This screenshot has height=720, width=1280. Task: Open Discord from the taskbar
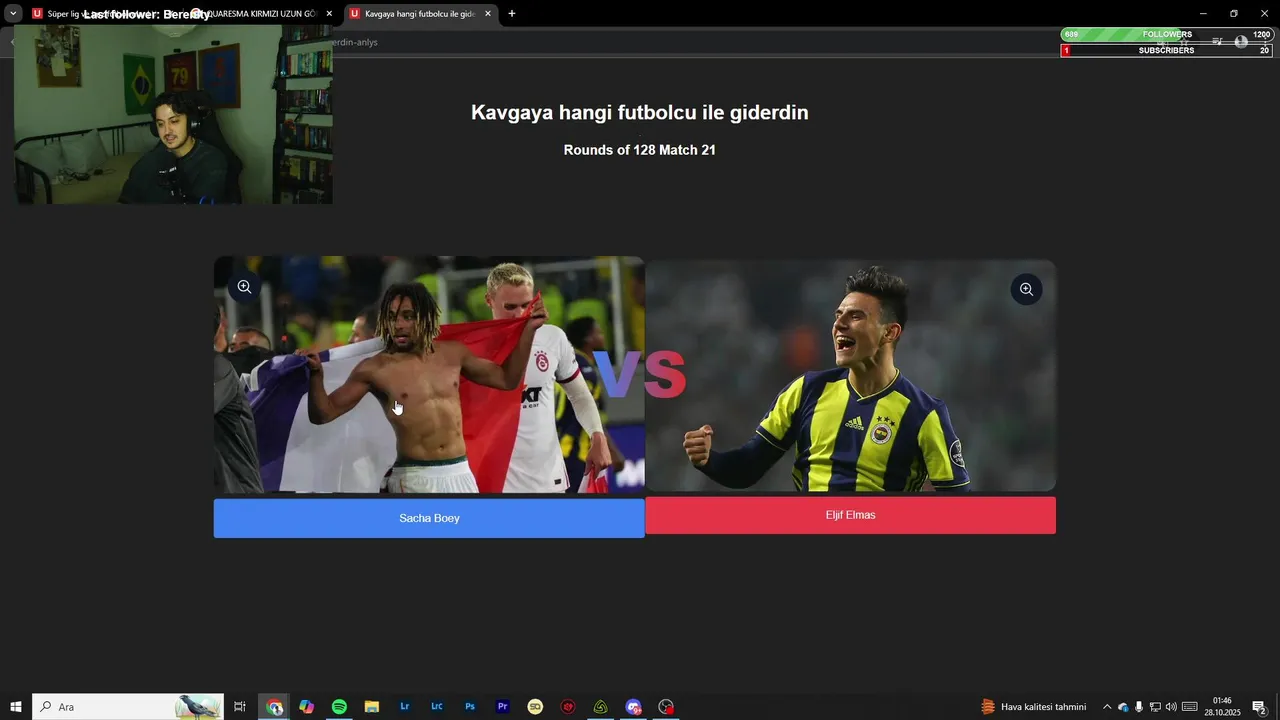pos(633,707)
